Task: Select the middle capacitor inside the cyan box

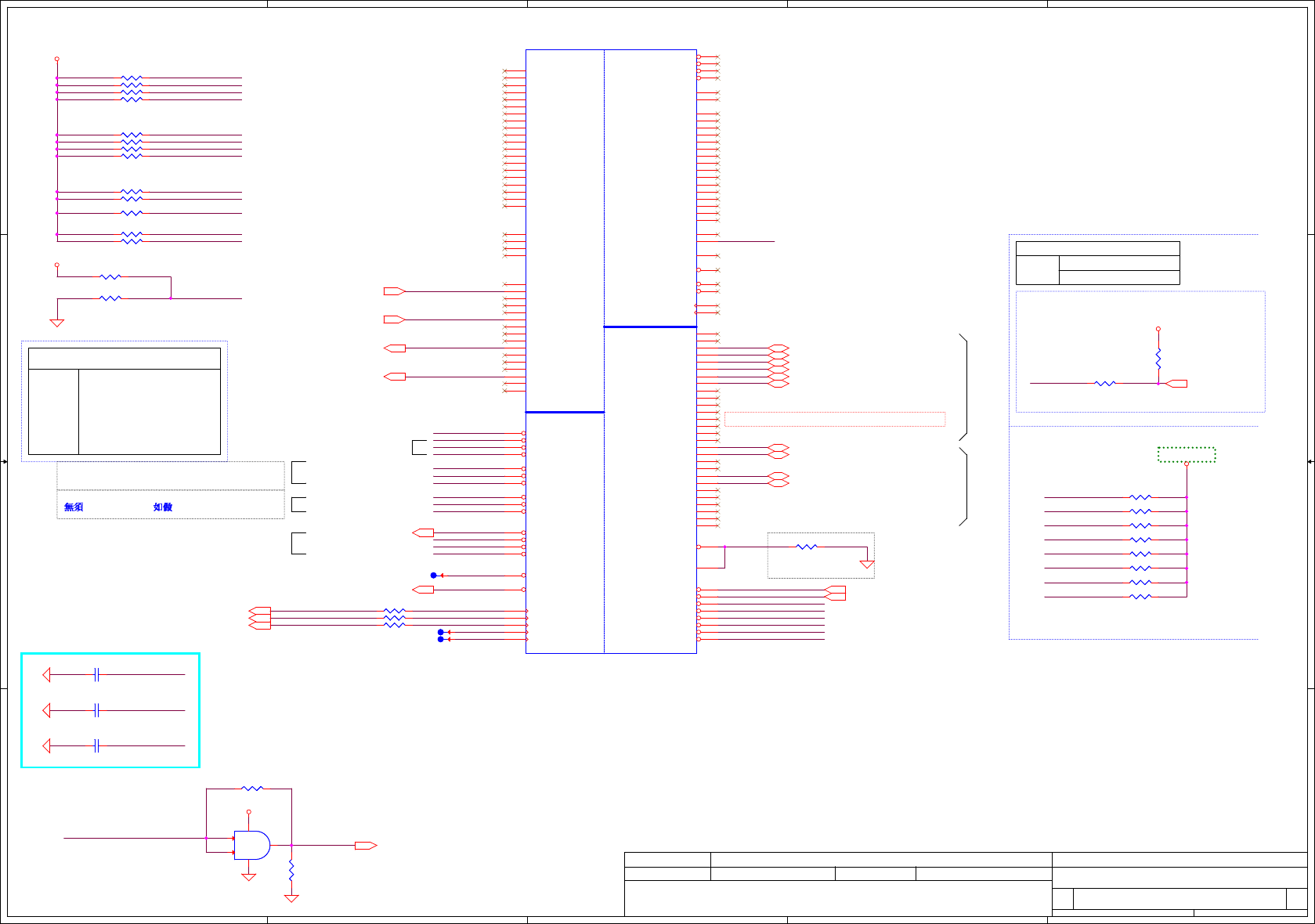Action: coord(96,710)
